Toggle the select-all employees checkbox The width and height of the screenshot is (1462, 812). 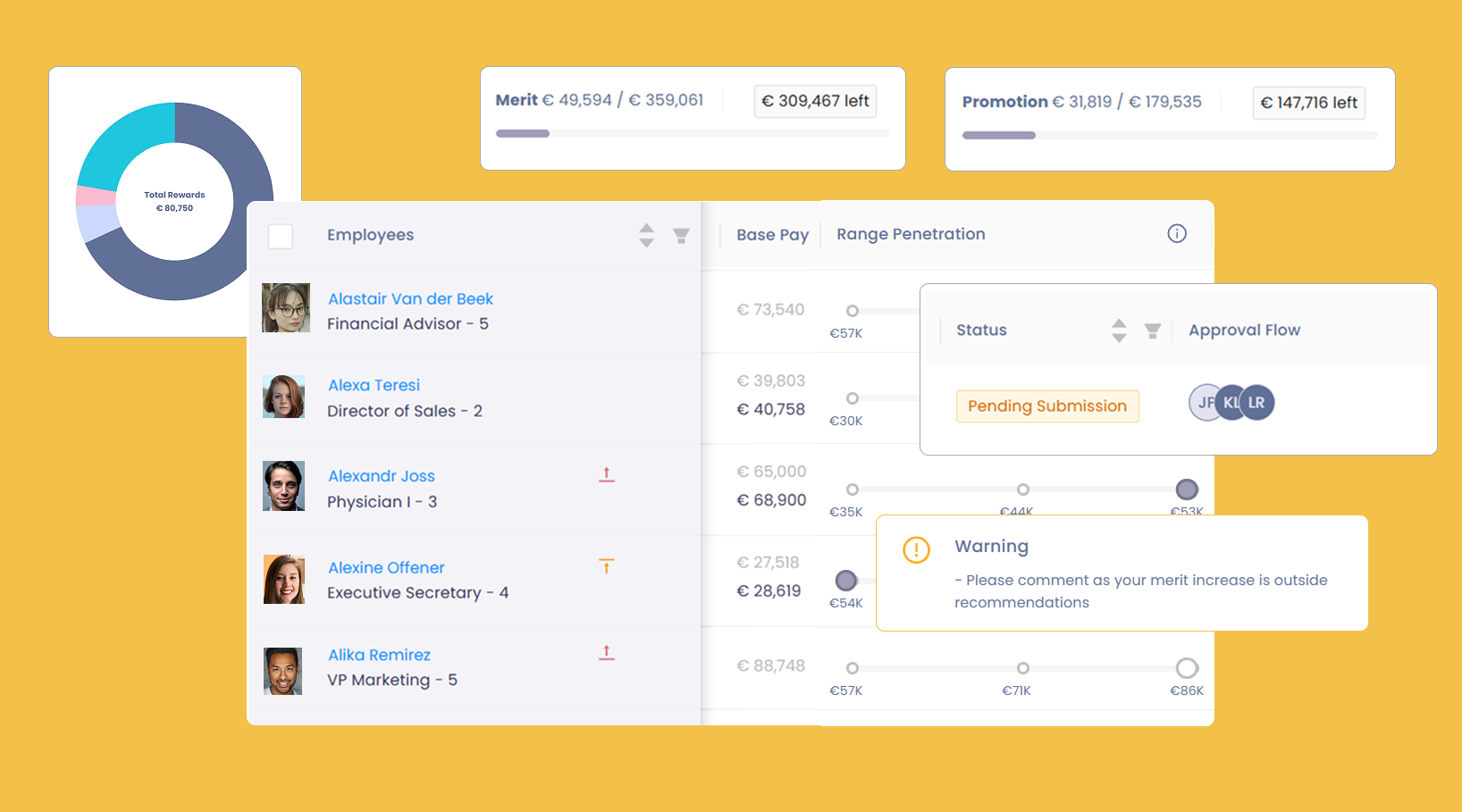point(281,237)
